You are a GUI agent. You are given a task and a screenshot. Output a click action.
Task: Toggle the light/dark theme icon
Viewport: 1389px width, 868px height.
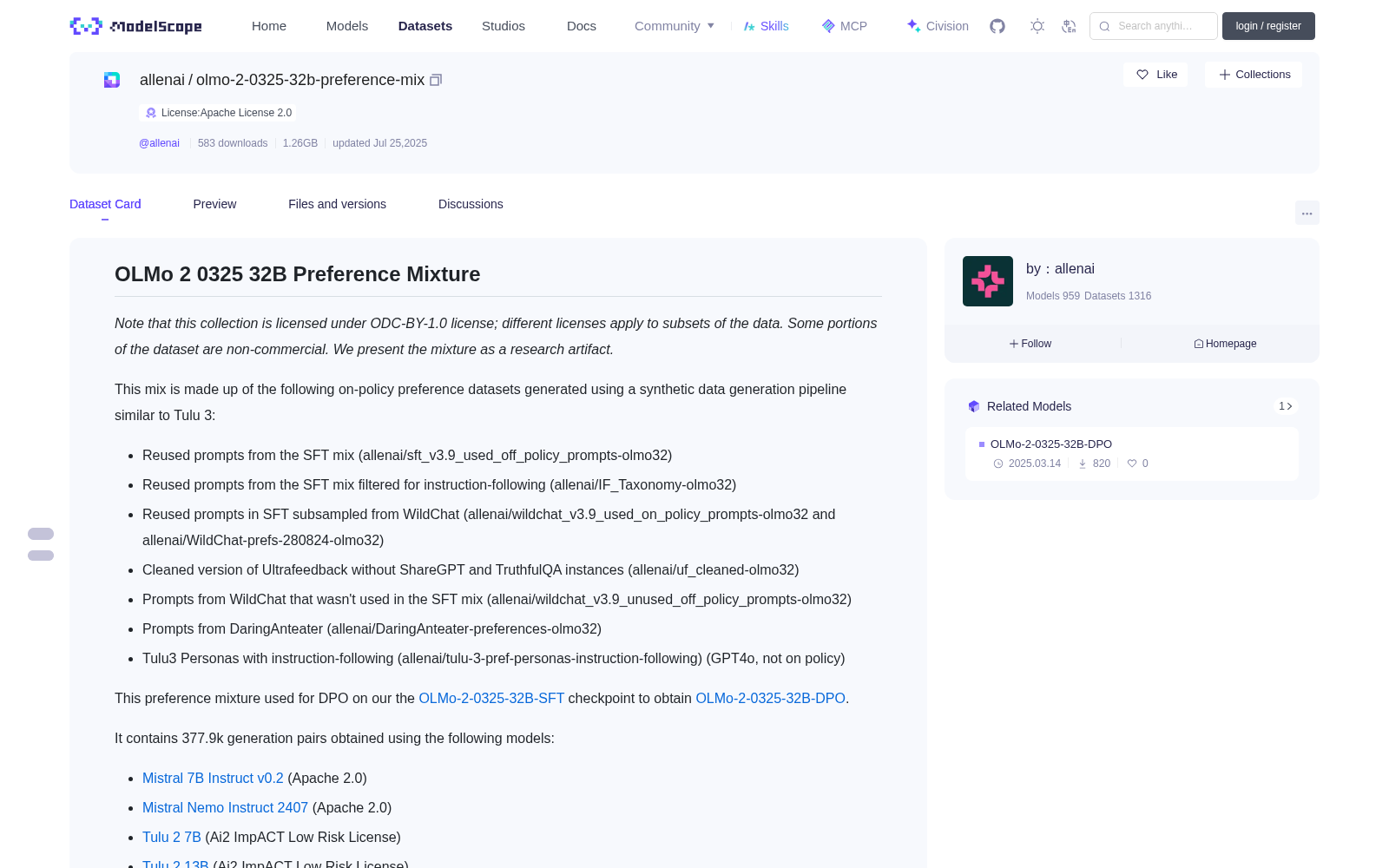point(1037,26)
